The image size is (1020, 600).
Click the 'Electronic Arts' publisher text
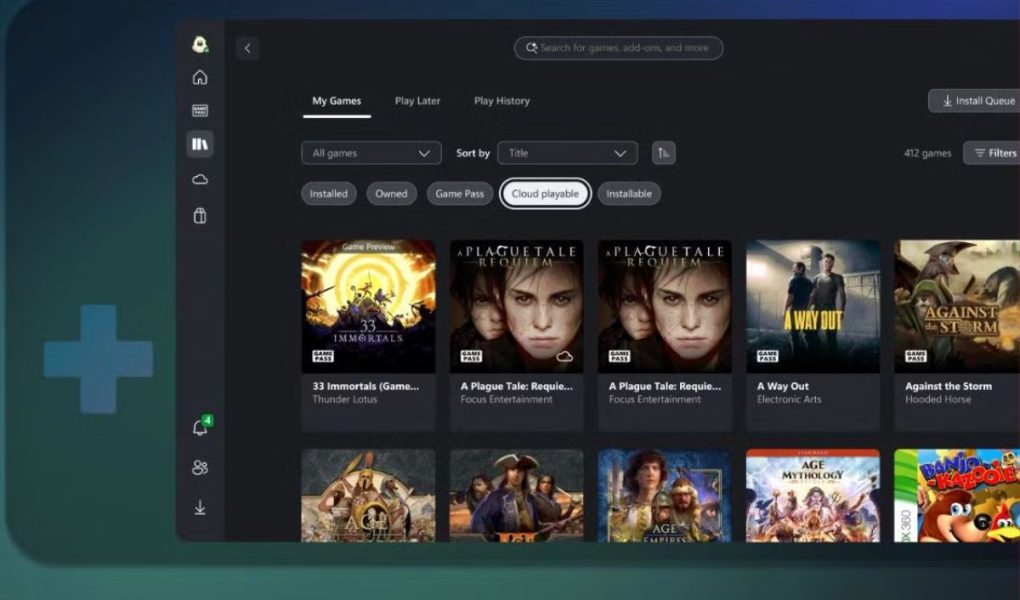click(x=789, y=400)
